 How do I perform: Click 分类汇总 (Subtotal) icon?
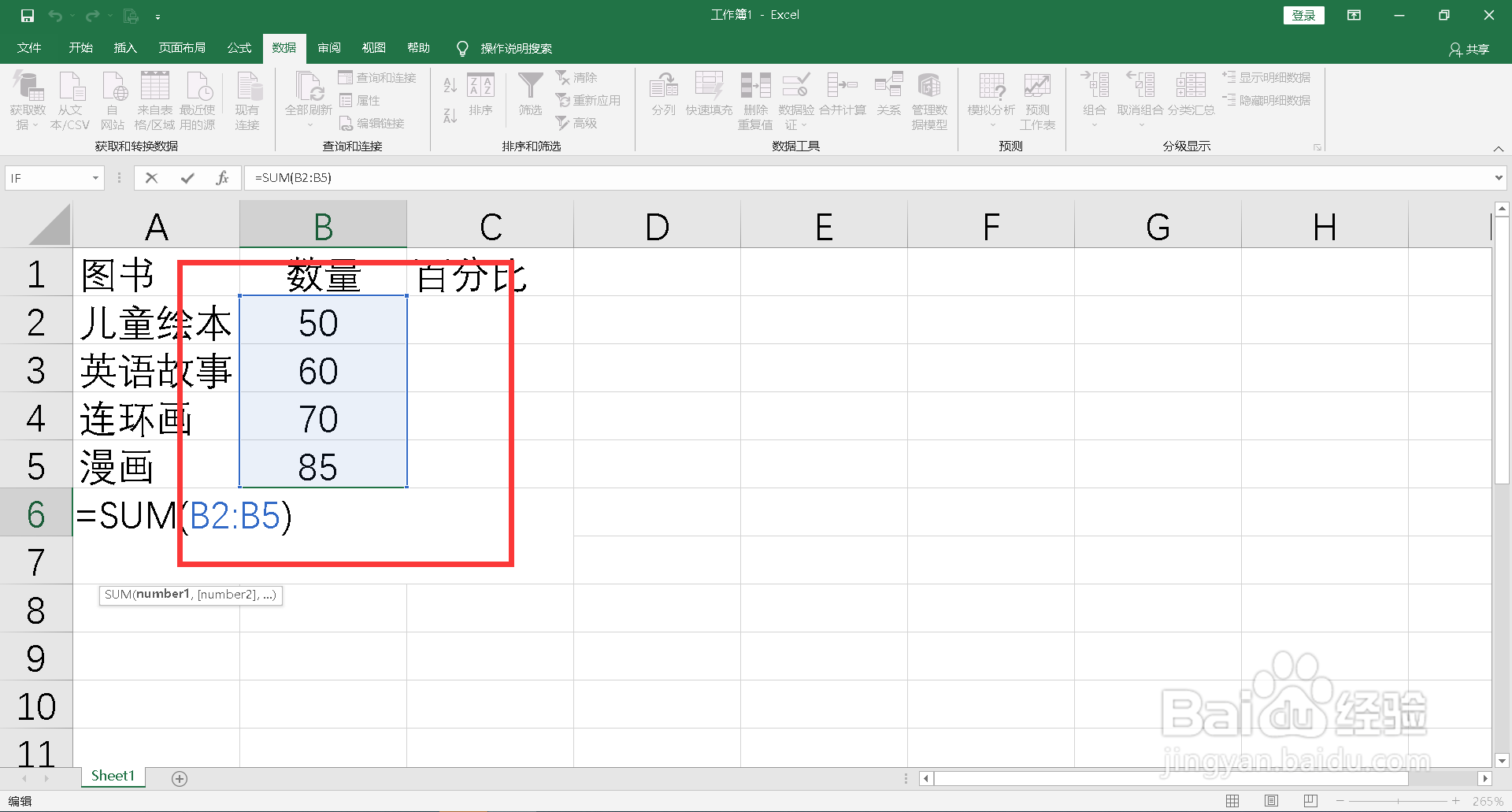(1191, 85)
